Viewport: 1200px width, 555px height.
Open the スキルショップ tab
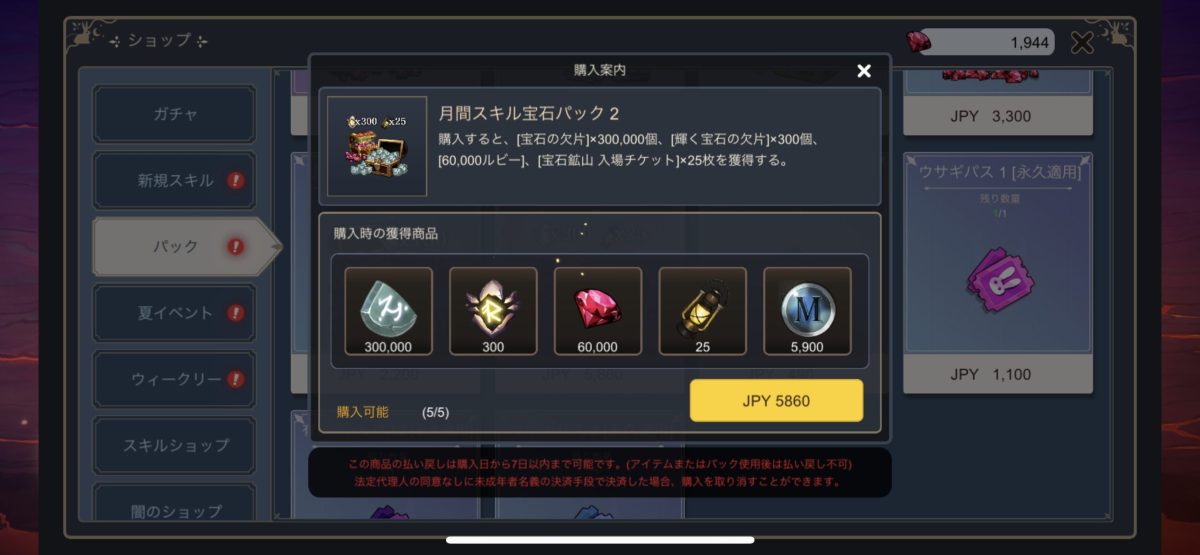tap(174, 445)
